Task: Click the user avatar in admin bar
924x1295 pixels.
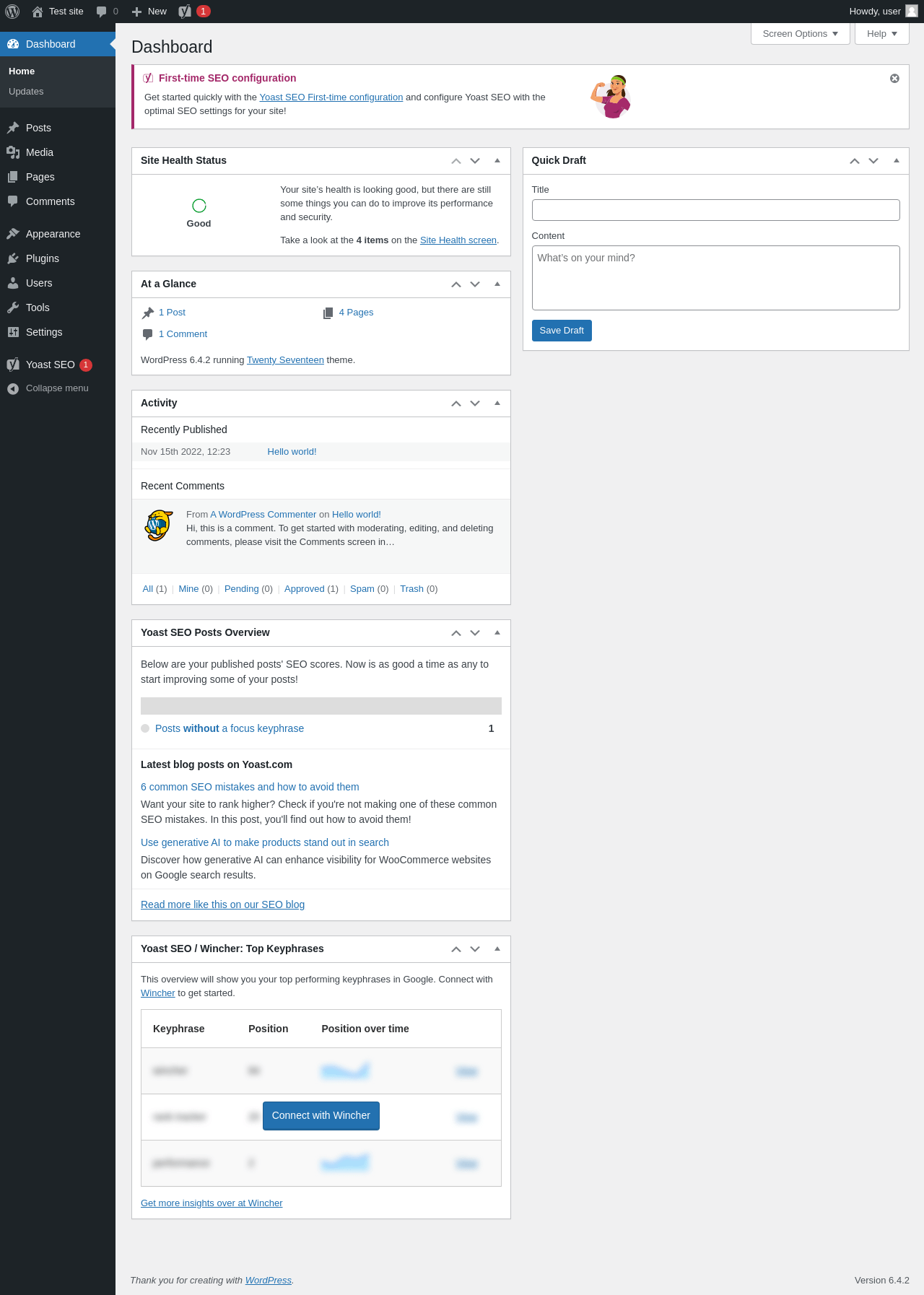Action: click(912, 11)
